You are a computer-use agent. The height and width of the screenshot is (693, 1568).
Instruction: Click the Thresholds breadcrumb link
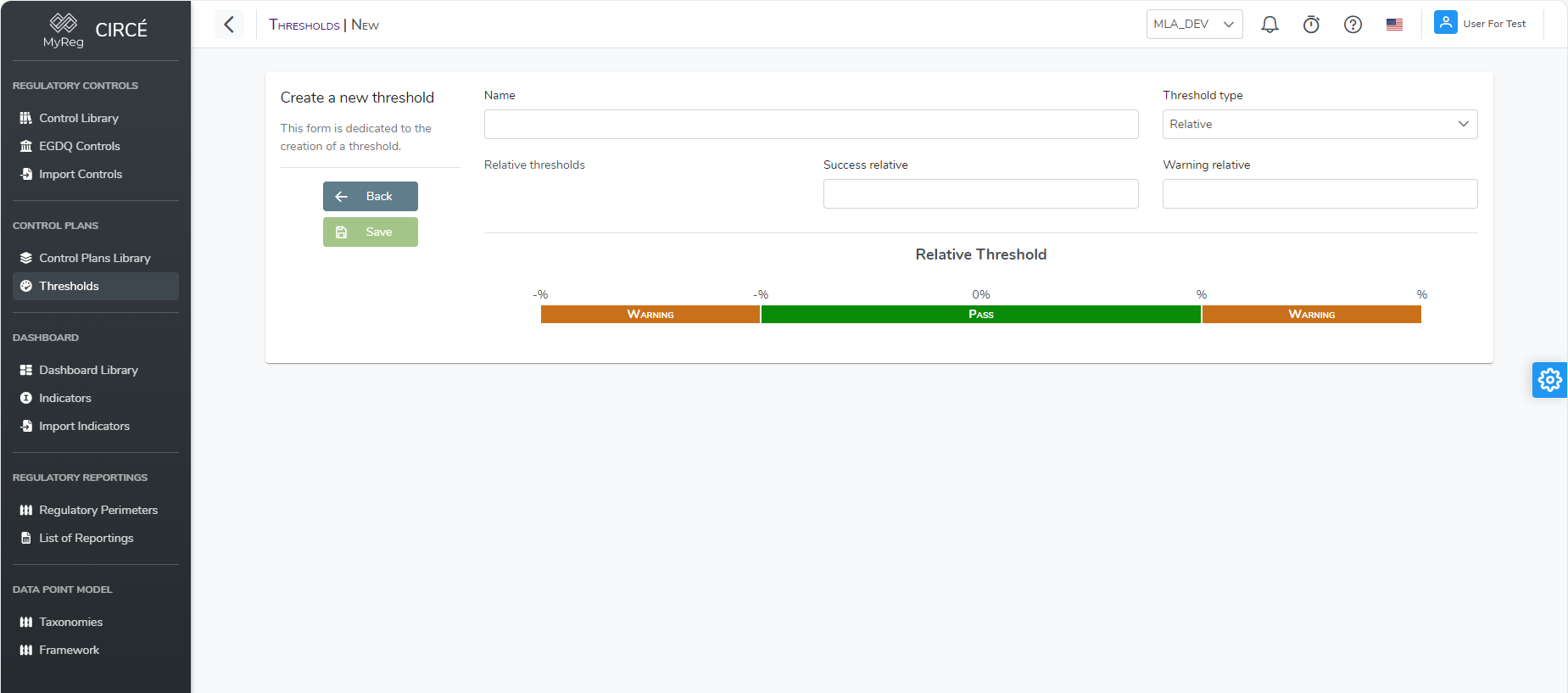pos(304,25)
